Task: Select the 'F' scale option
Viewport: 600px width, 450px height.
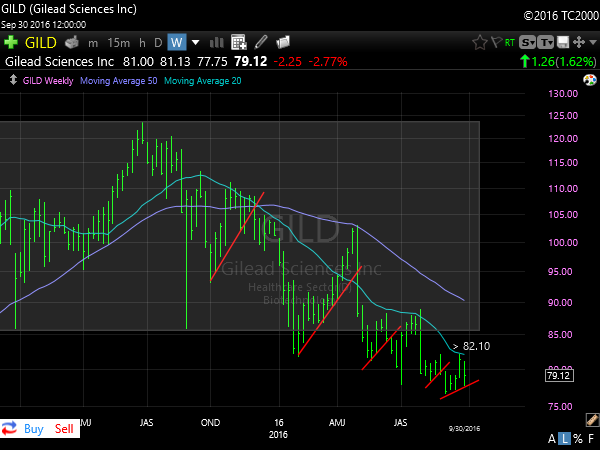Action: tap(592, 439)
